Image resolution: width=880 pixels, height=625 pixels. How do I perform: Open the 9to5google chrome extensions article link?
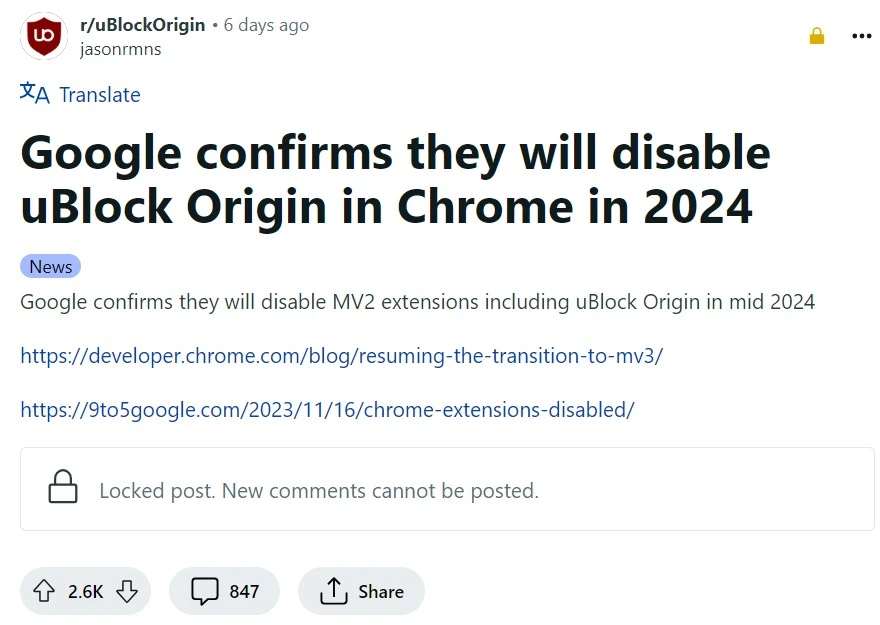(x=327, y=410)
